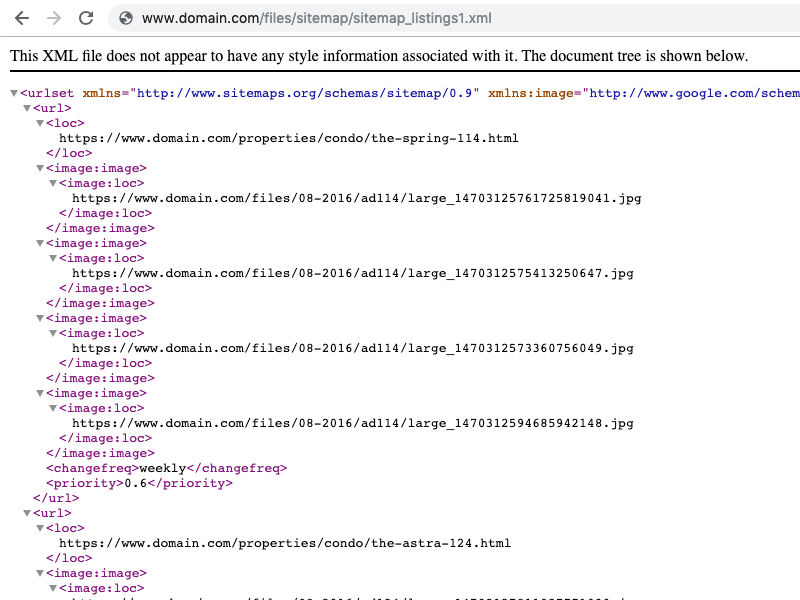Click the the-astra-124.html property URL text
This screenshot has width=800, height=600.
point(284,544)
